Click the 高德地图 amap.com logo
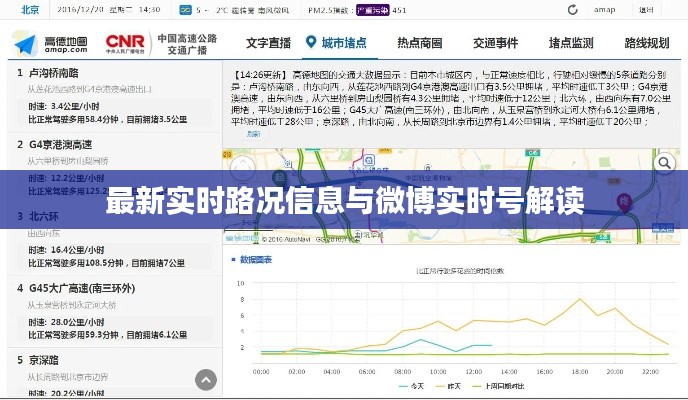Image resolution: width=688 pixels, height=400 pixels. pos(50,43)
